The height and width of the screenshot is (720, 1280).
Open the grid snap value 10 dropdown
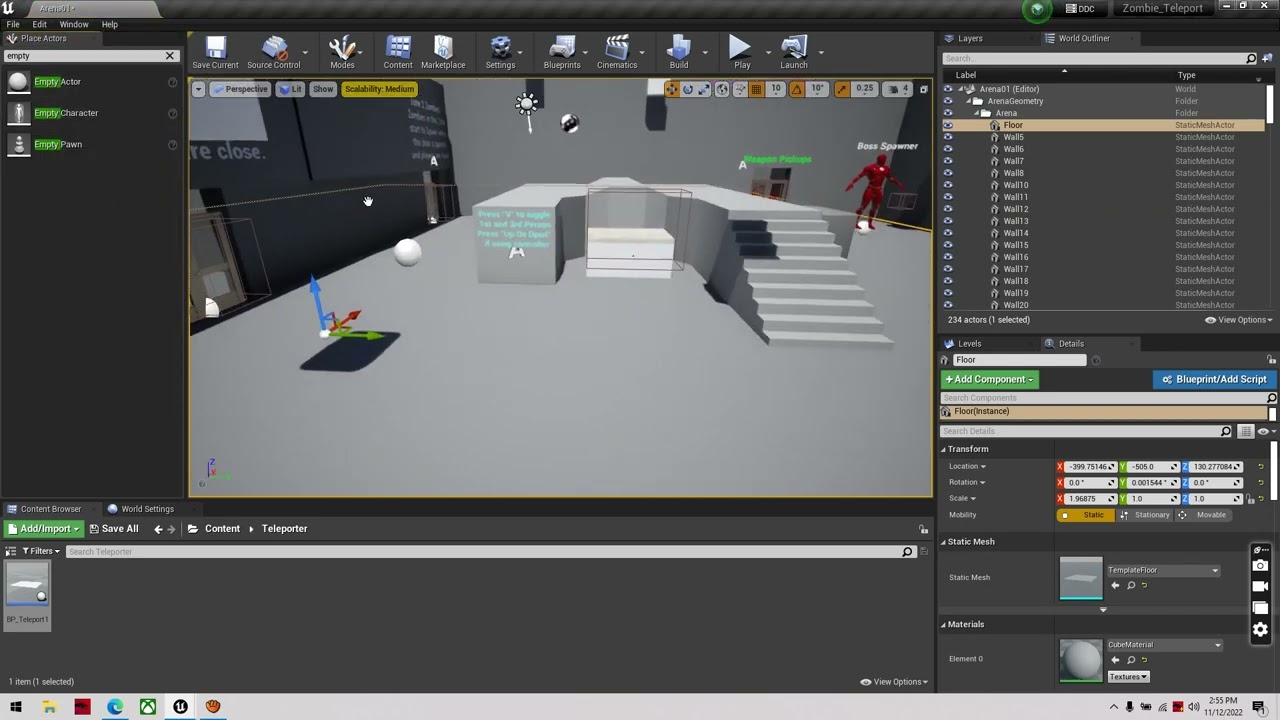(x=775, y=89)
